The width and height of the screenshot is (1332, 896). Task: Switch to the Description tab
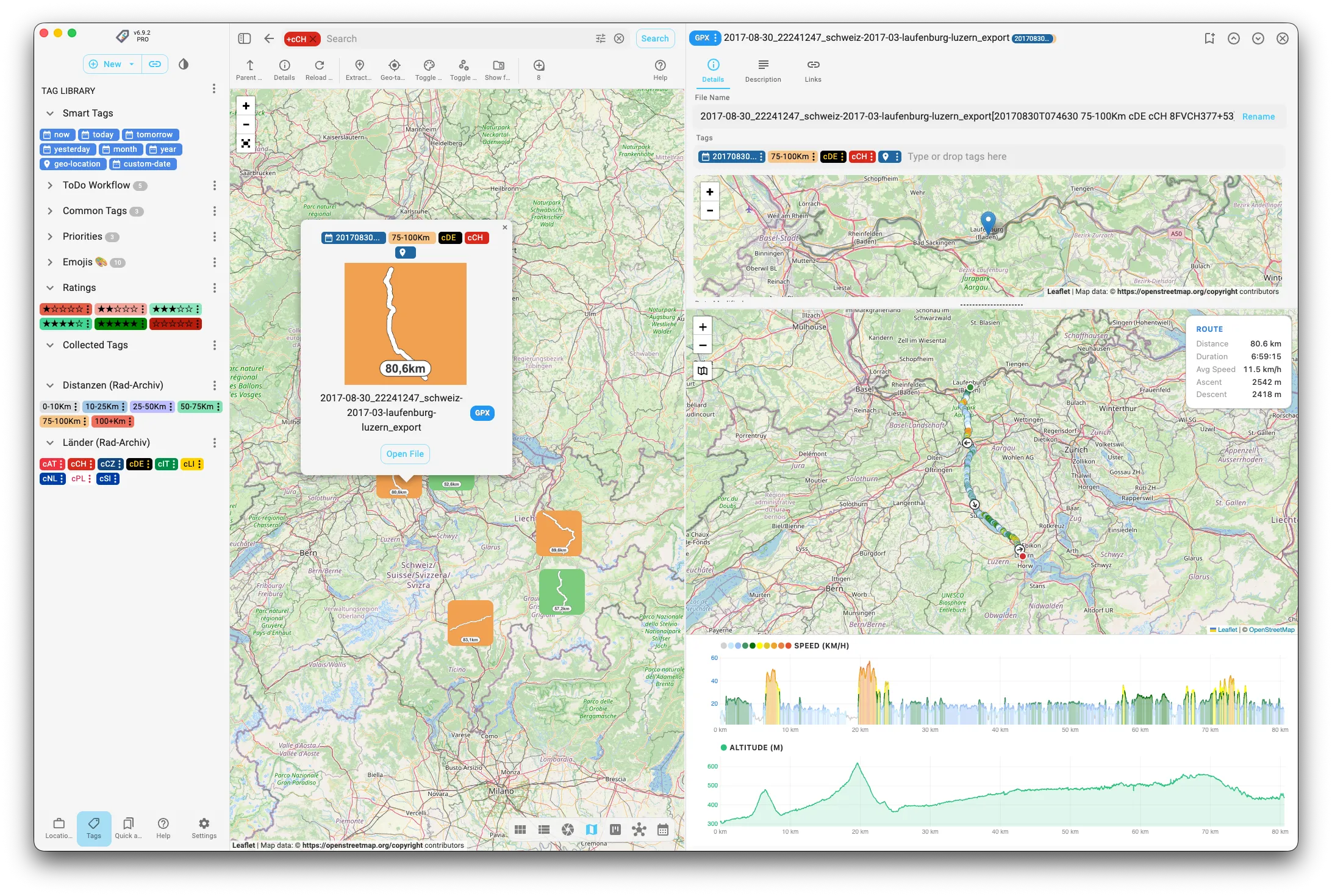tap(762, 70)
